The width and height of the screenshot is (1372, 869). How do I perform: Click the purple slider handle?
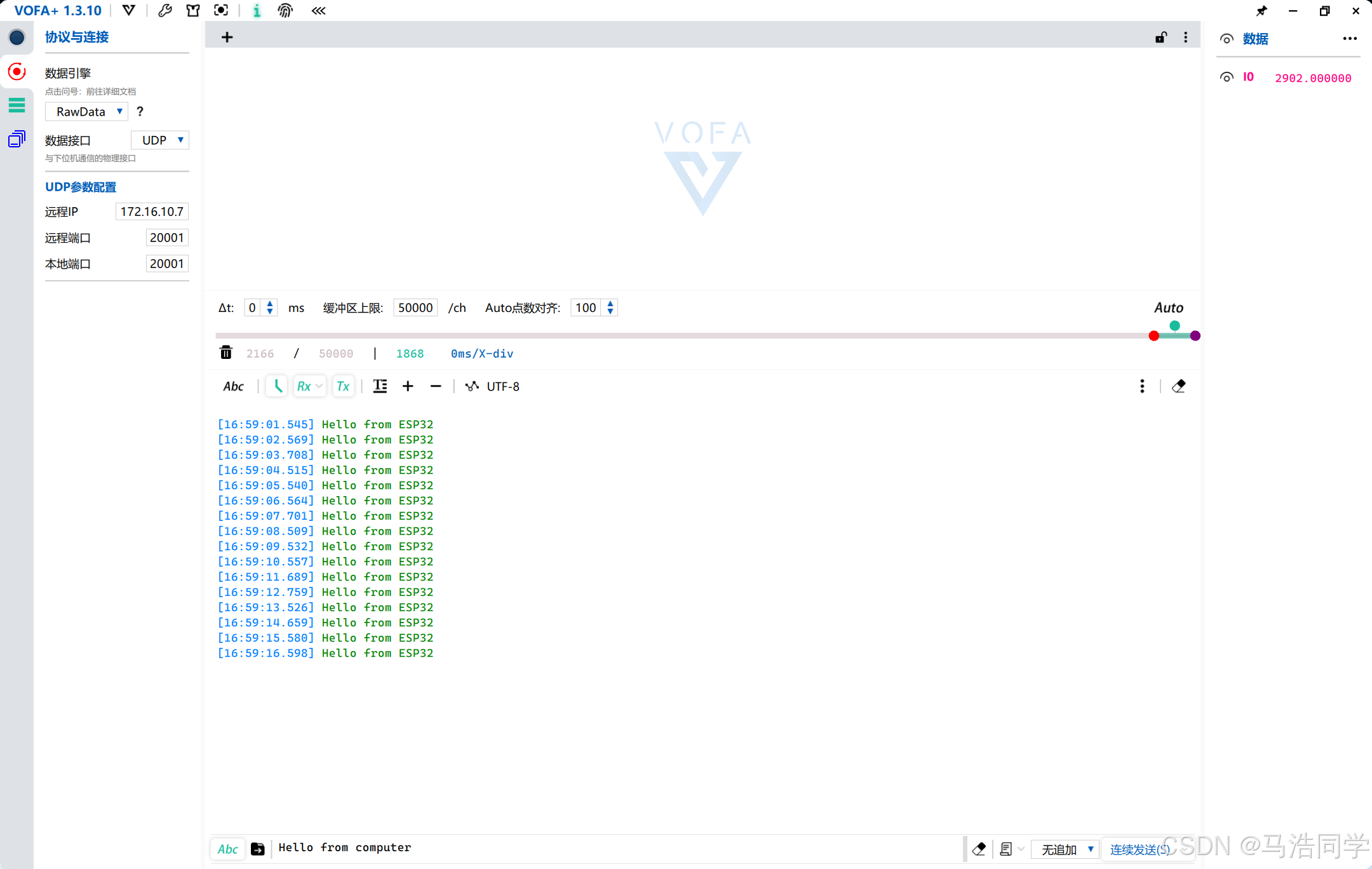click(x=1195, y=335)
